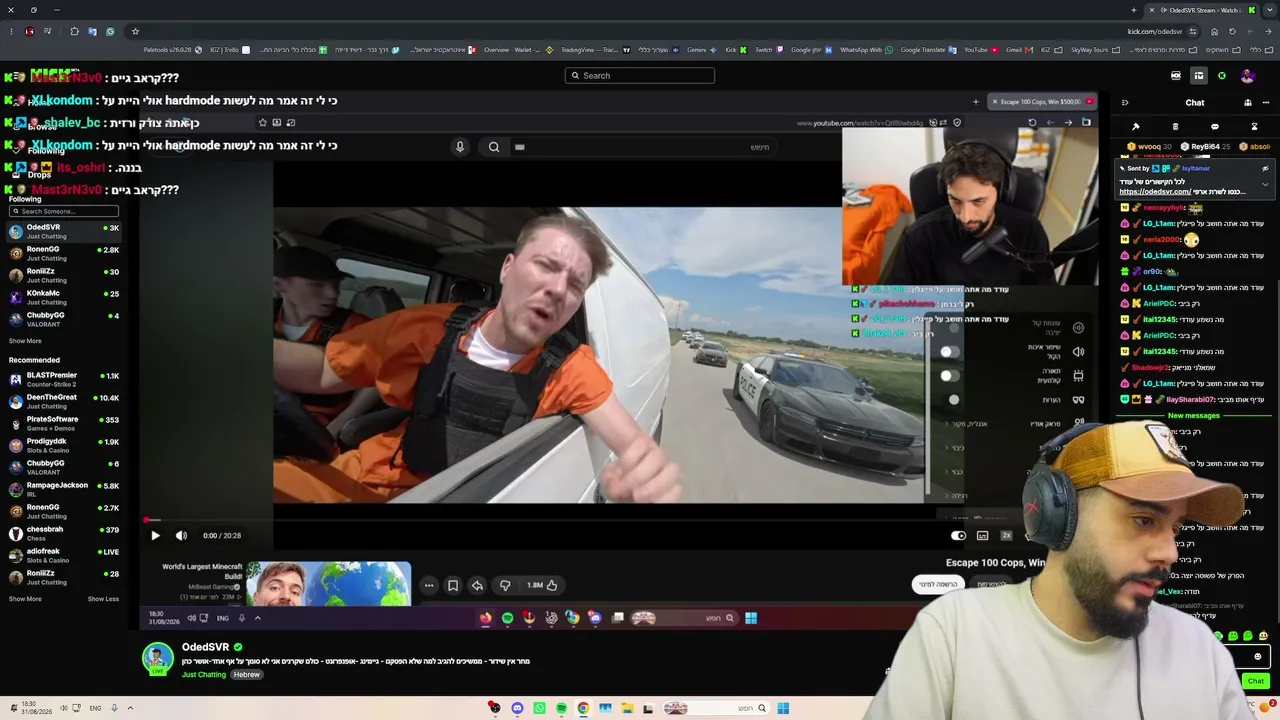Click the green Chat send button
1280x720 pixels.
tap(1256, 681)
